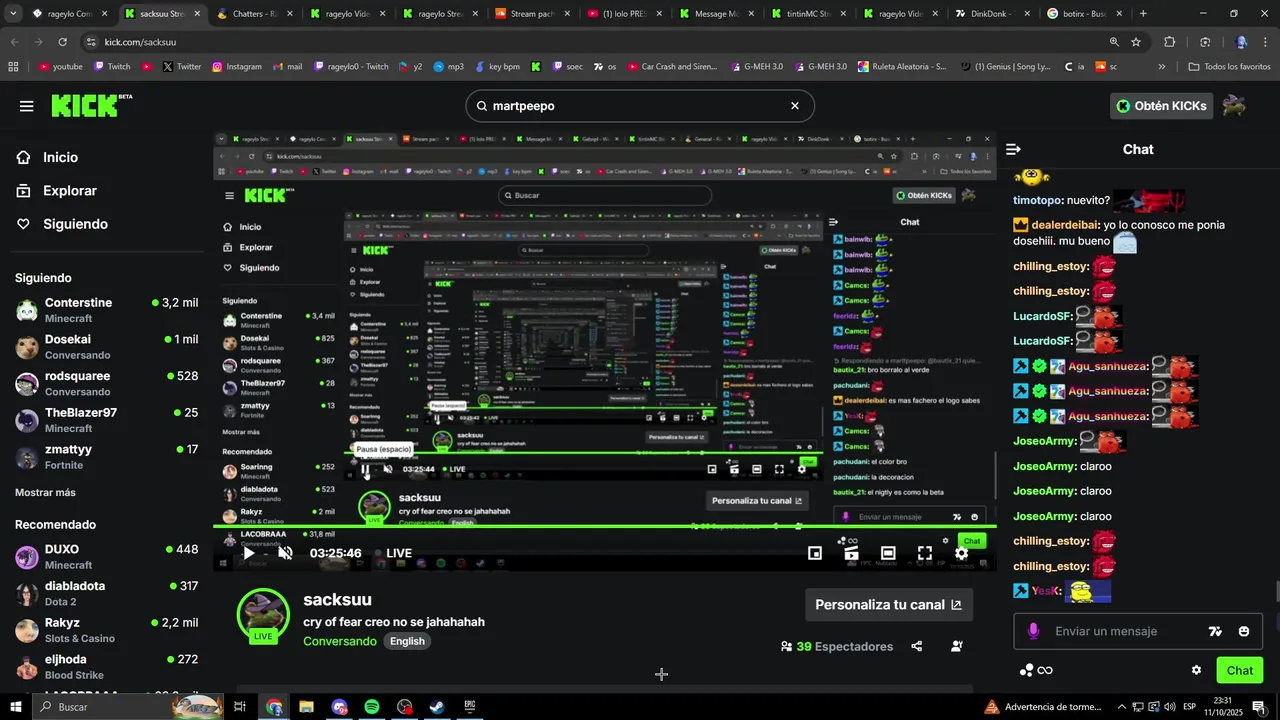Viewport: 1280px width, 720px height.
Task: Open the follower/user check icon
Action: click(957, 646)
